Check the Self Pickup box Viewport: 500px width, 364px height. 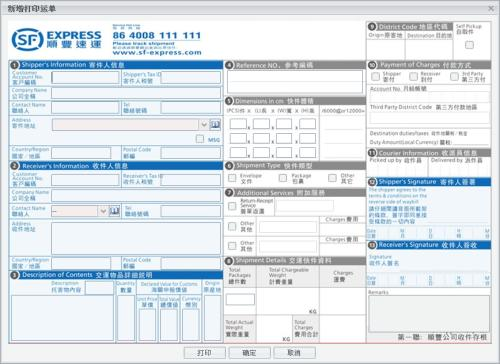click(469, 45)
